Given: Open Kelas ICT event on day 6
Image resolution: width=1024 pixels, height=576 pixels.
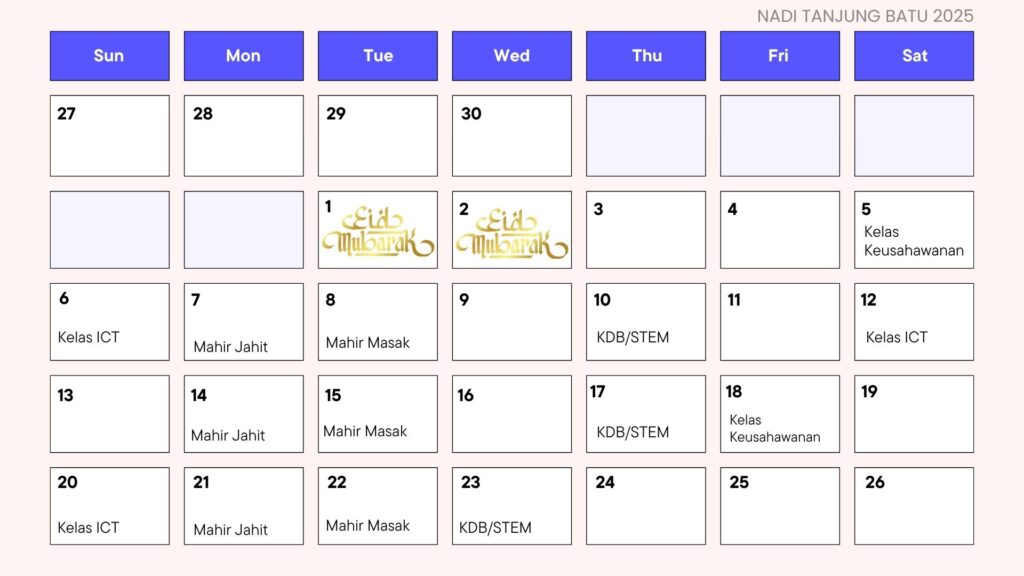Looking at the screenshot, I should point(89,338).
